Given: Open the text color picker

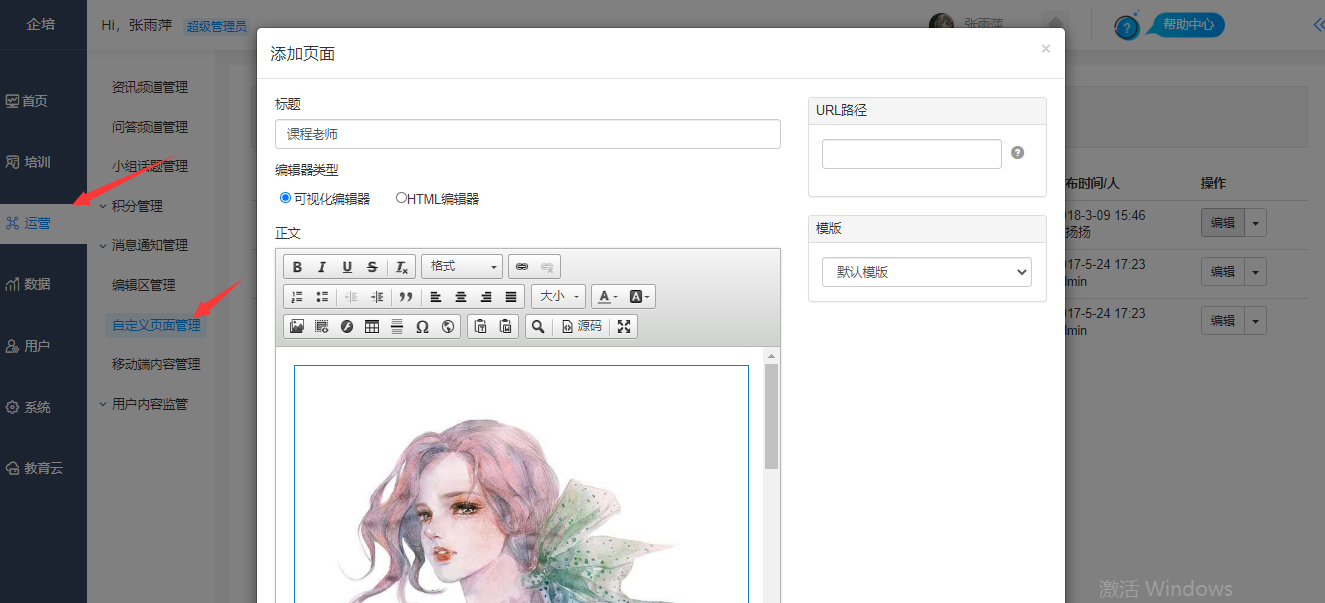Looking at the screenshot, I should coord(607,297).
